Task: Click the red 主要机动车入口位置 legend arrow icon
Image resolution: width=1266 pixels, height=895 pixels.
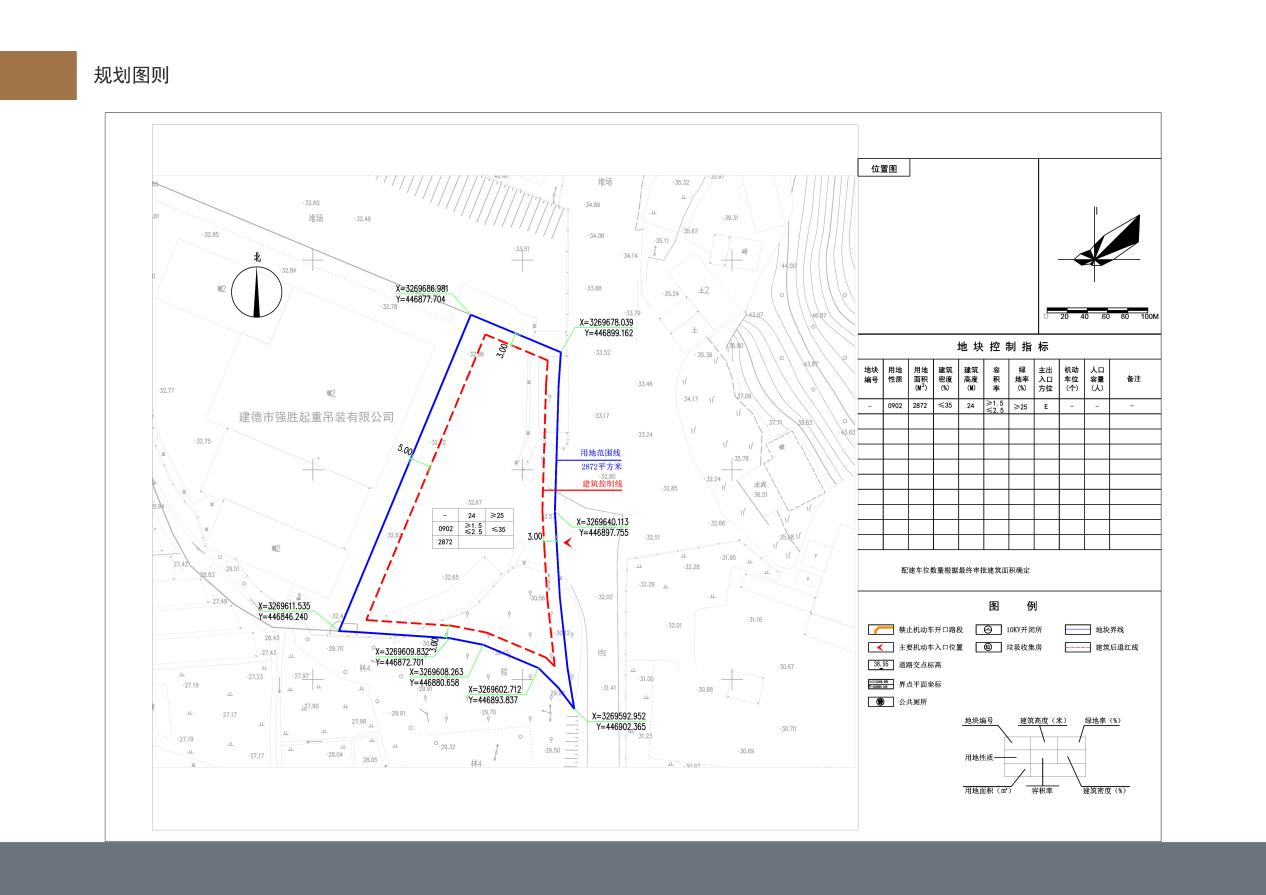Action: click(880, 647)
